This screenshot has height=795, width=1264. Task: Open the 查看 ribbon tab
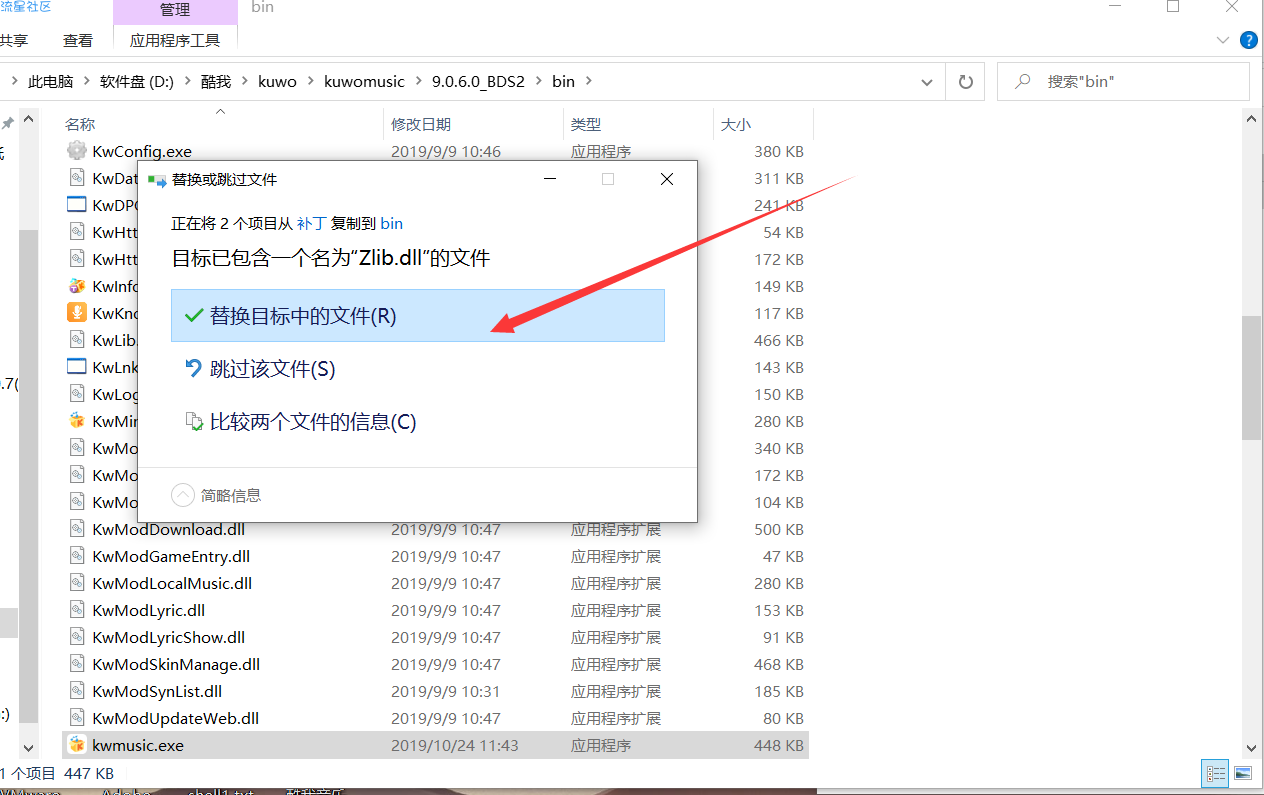78,41
